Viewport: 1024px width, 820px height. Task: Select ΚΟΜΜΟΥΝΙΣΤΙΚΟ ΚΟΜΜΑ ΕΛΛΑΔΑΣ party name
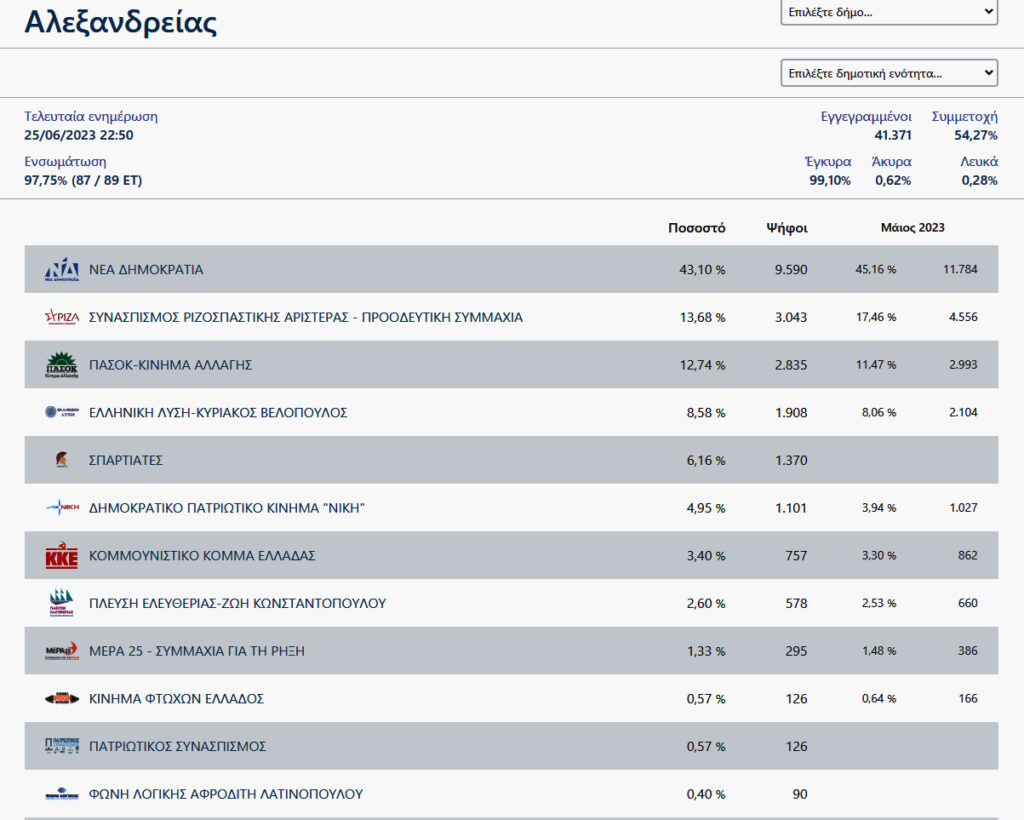pyautogui.click(x=202, y=556)
